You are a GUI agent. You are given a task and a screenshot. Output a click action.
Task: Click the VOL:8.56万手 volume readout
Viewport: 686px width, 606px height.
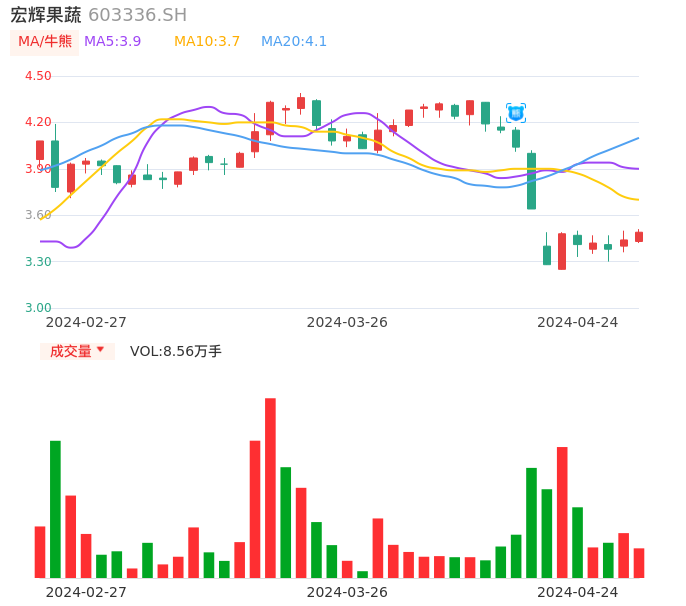click(x=176, y=351)
